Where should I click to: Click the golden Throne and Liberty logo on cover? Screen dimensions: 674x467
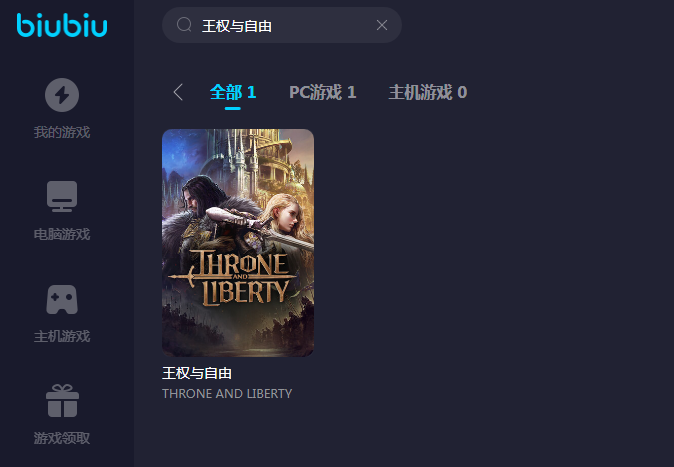tap(234, 277)
